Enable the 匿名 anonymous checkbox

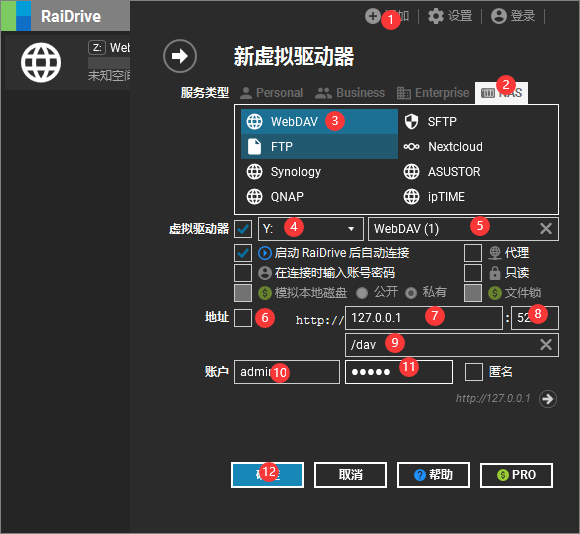point(474,372)
